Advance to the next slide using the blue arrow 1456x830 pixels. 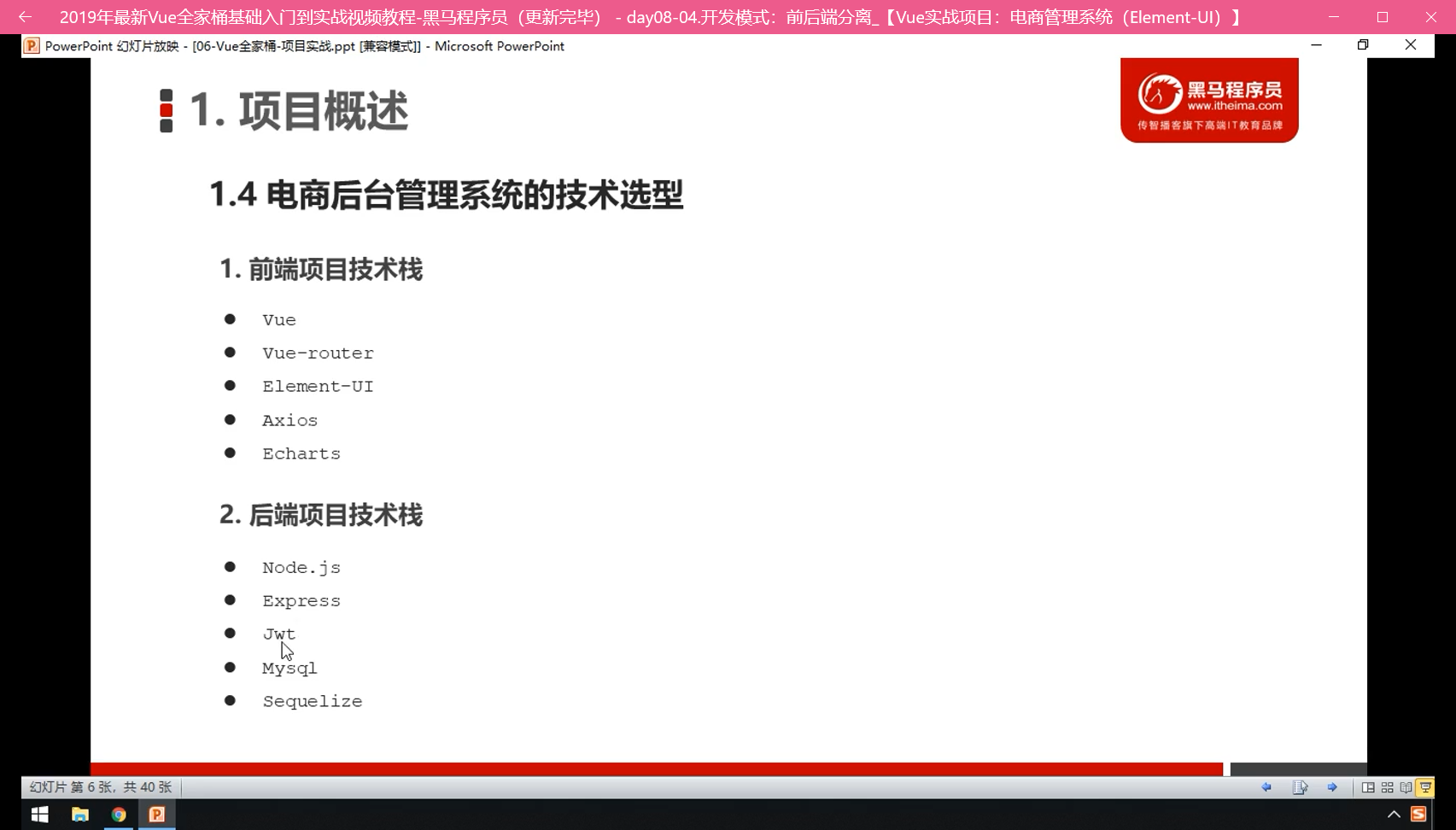click(x=1332, y=787)
